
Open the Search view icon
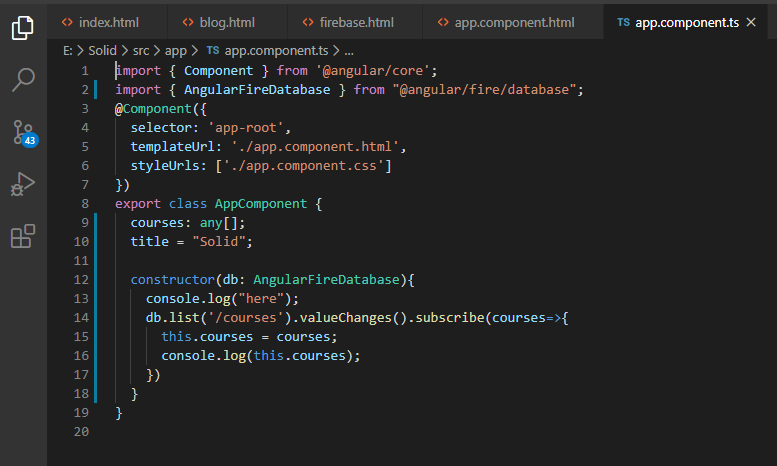(x=23, y=80)
